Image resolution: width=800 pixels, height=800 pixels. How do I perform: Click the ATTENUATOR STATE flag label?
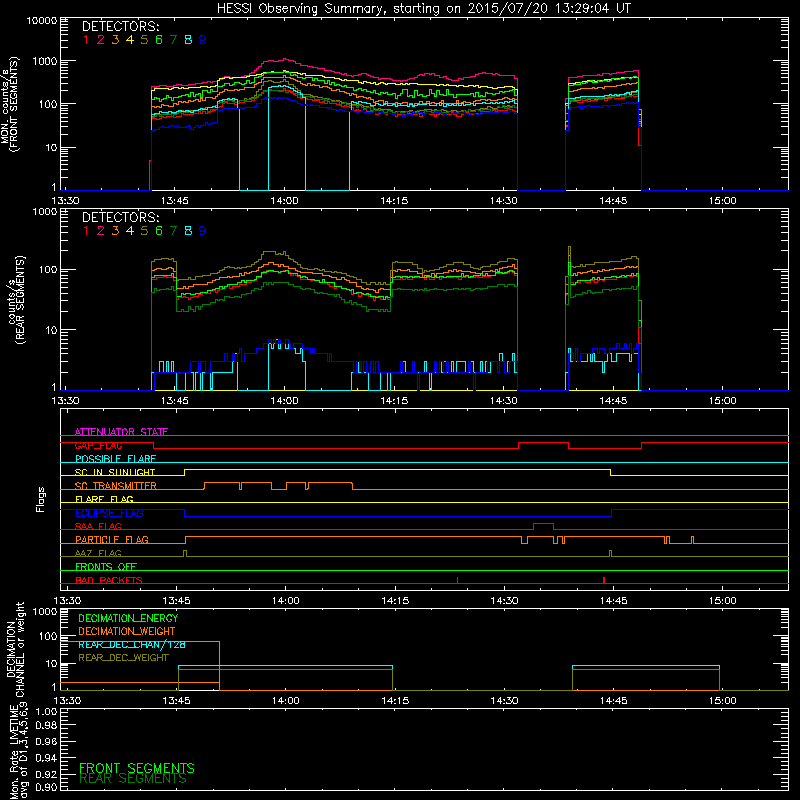pyautogui.click(x=121, y=432)
